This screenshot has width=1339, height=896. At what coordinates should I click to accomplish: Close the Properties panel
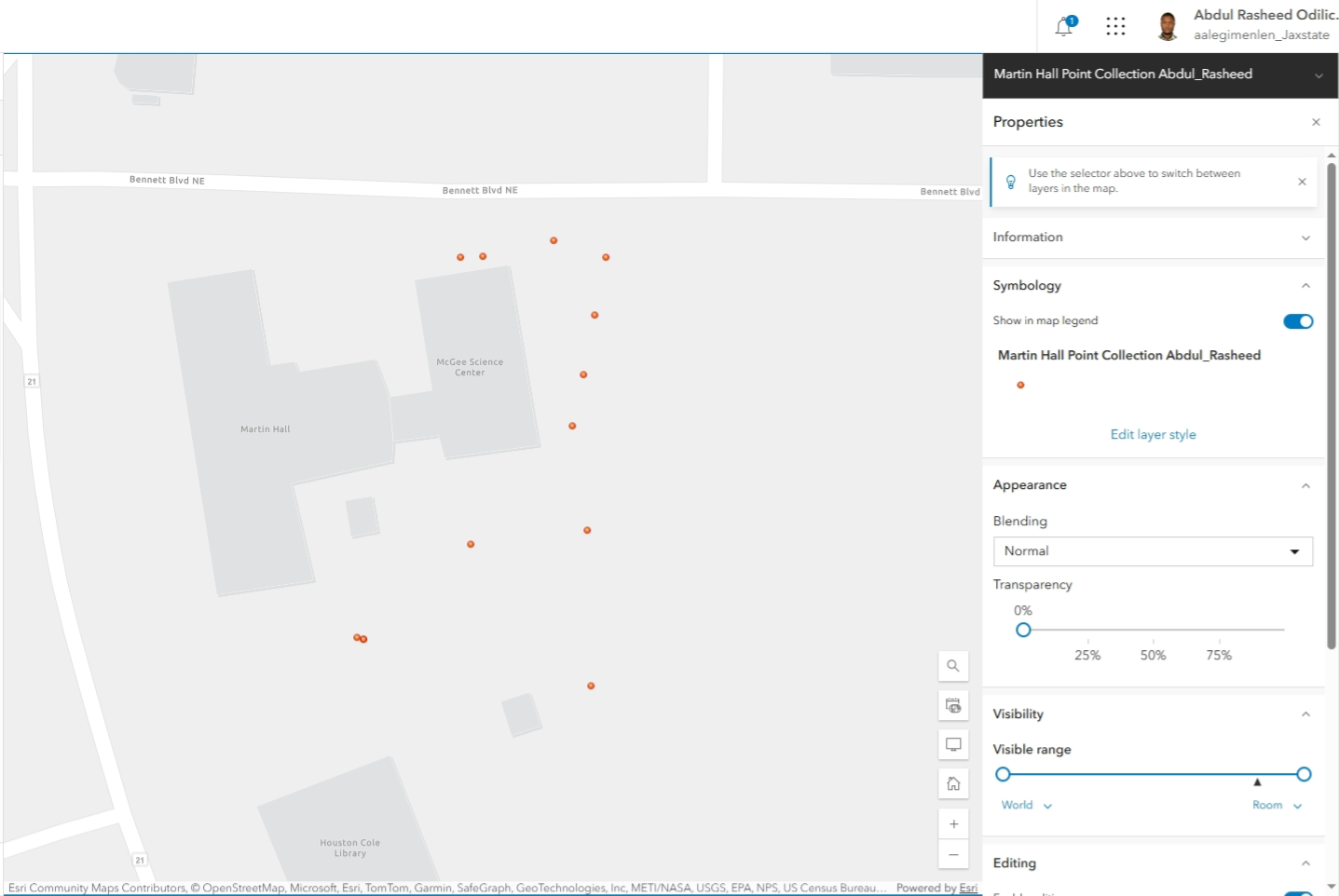(x=1316, y=122)
